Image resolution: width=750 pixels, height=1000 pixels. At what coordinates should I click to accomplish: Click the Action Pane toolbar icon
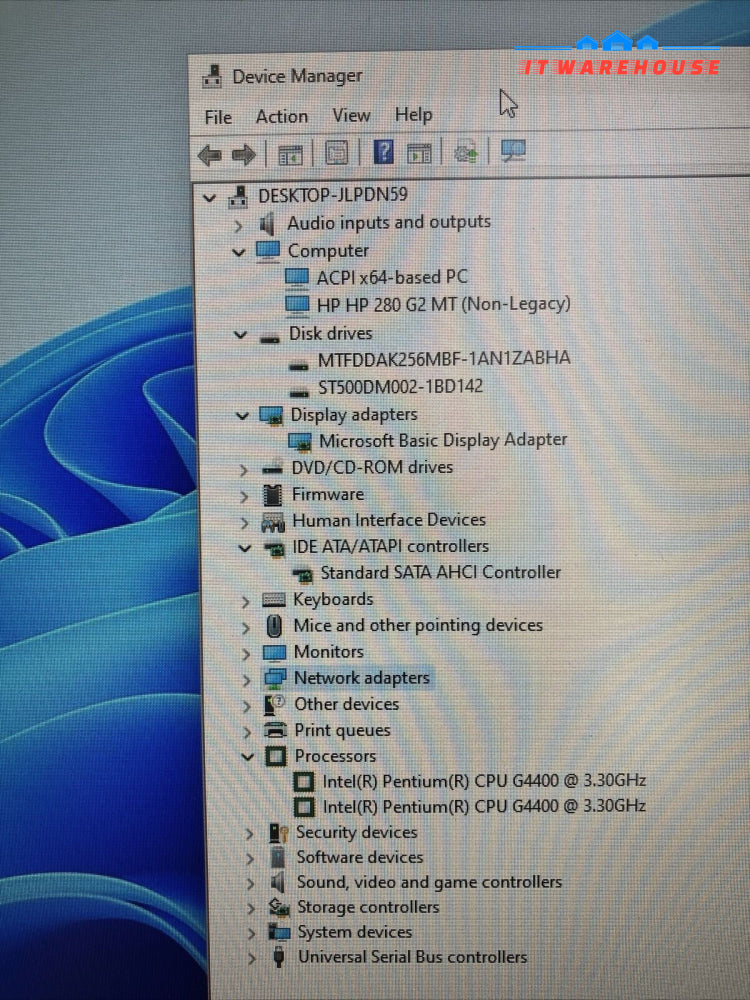pos(419,153)
